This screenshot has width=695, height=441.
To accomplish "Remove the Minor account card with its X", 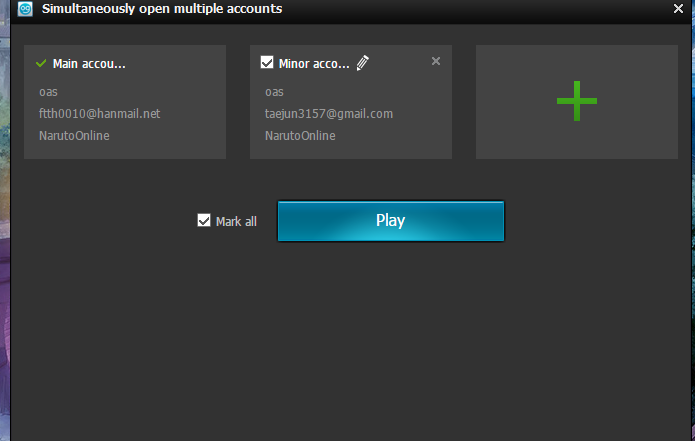I will tap(435, 61).
